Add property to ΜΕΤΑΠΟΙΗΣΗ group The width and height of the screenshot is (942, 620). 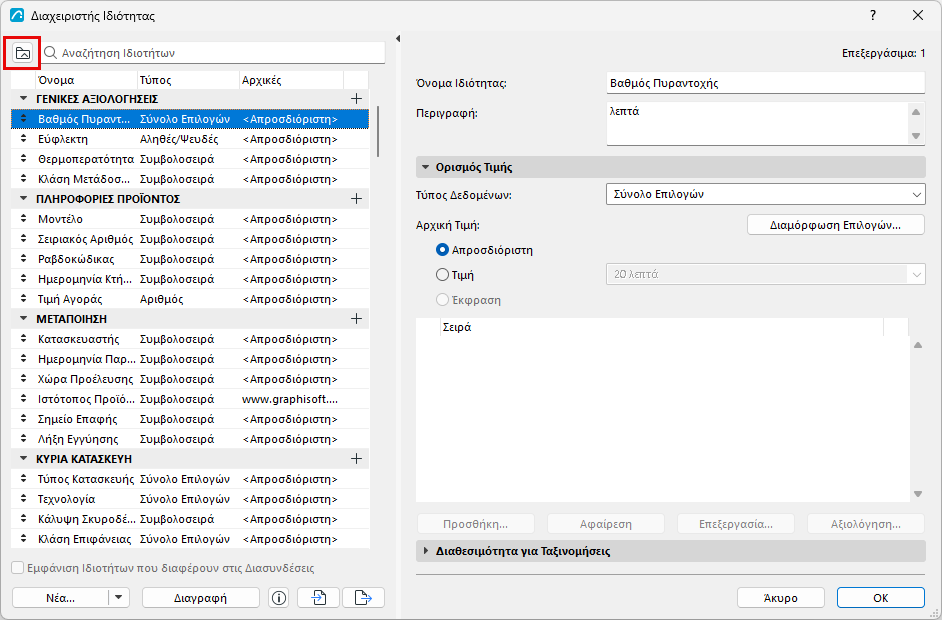(x=356, y=318)
